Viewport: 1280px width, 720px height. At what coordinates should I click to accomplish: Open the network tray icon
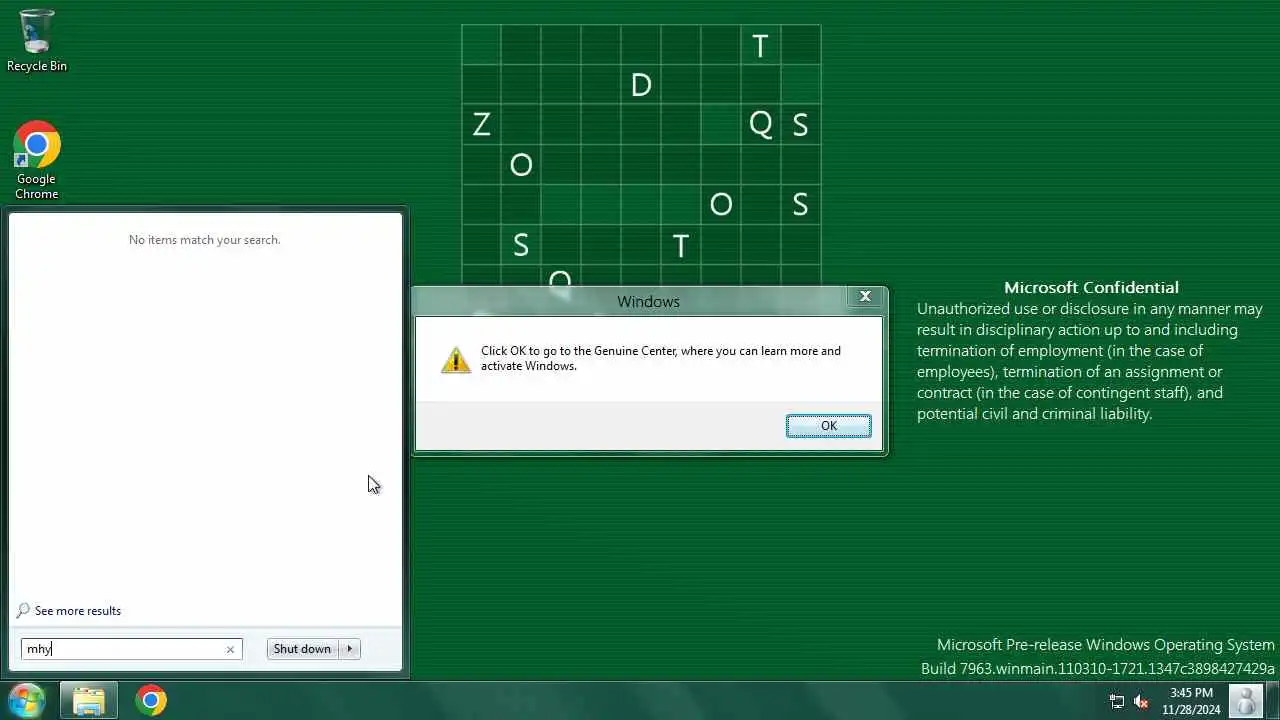pos(1117,701)
